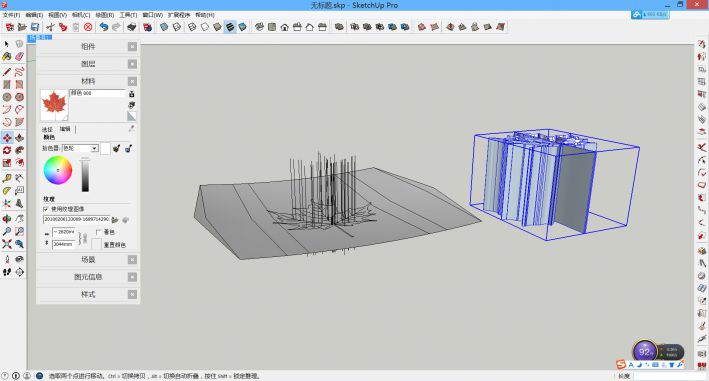This screenshot has height=381, width=709.
Task: Click the white color preview swatch
Action: click(x=105, y=149)
